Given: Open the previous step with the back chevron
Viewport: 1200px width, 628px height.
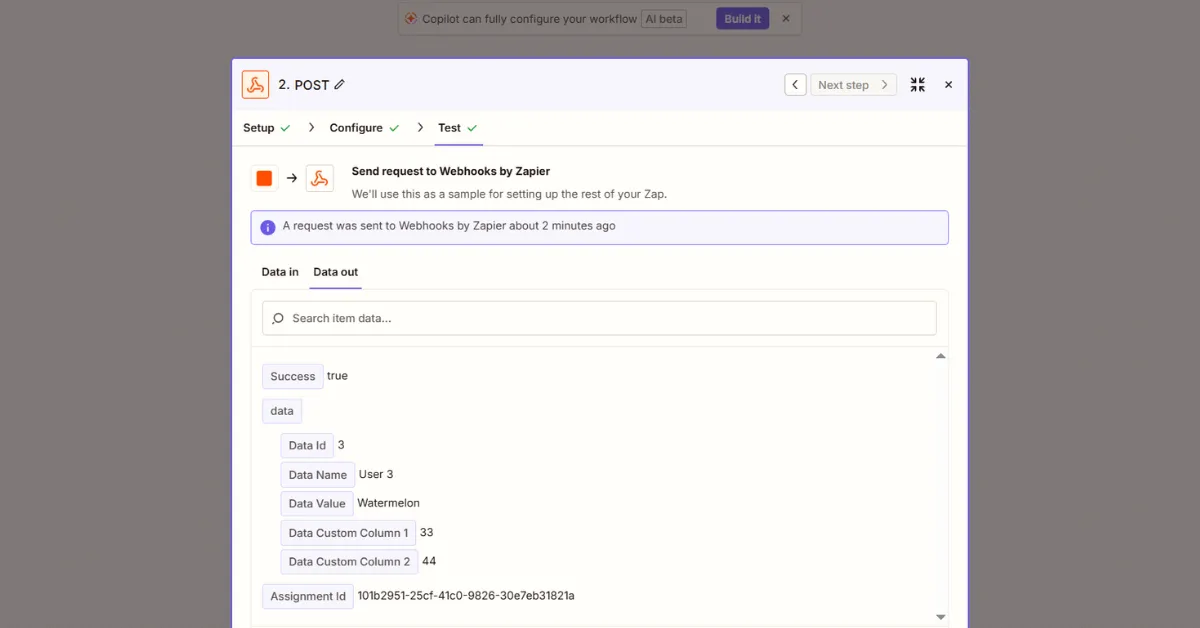Looking at the screenshot, I should click(x=795, y=84).
